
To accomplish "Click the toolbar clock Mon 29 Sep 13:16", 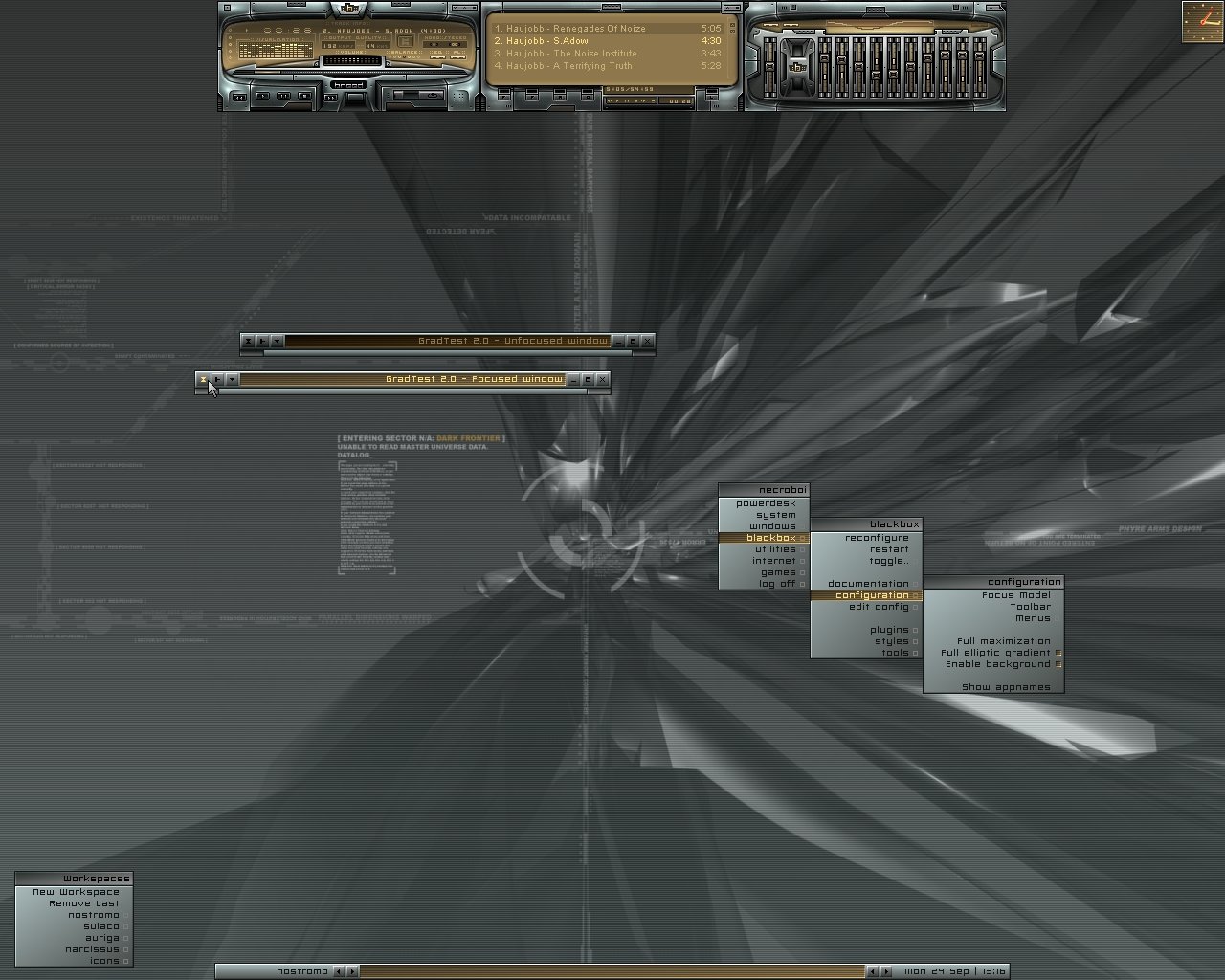I will pyautogui.click(x=954, y=971).
